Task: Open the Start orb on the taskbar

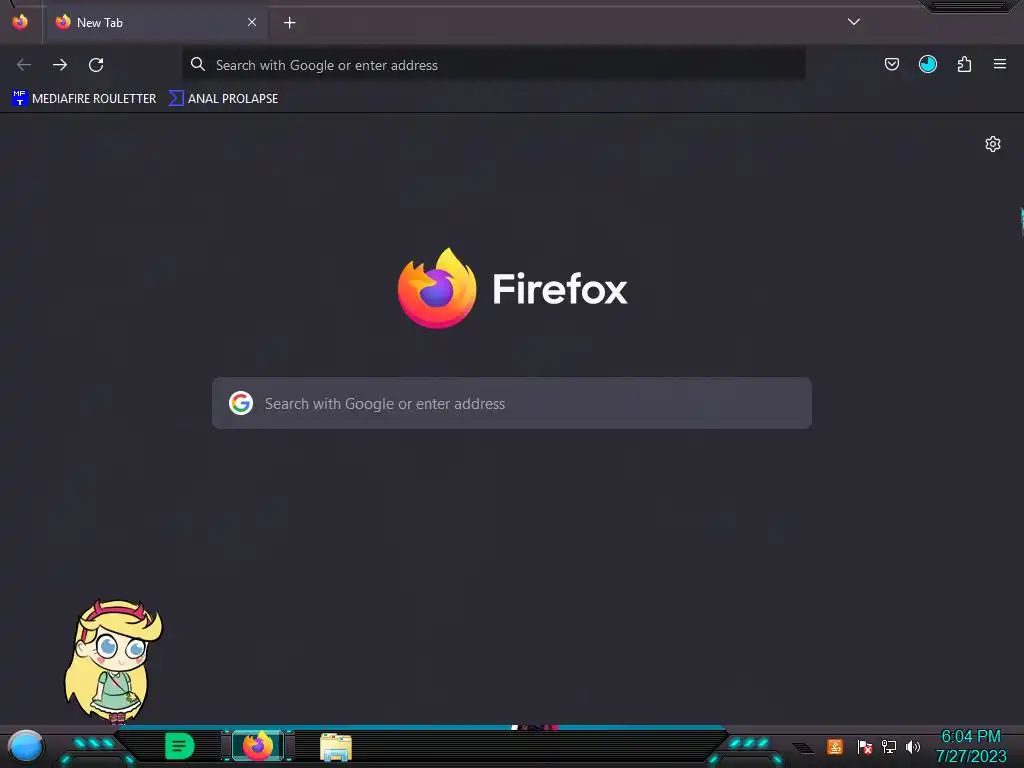Action: coord(26,746)
